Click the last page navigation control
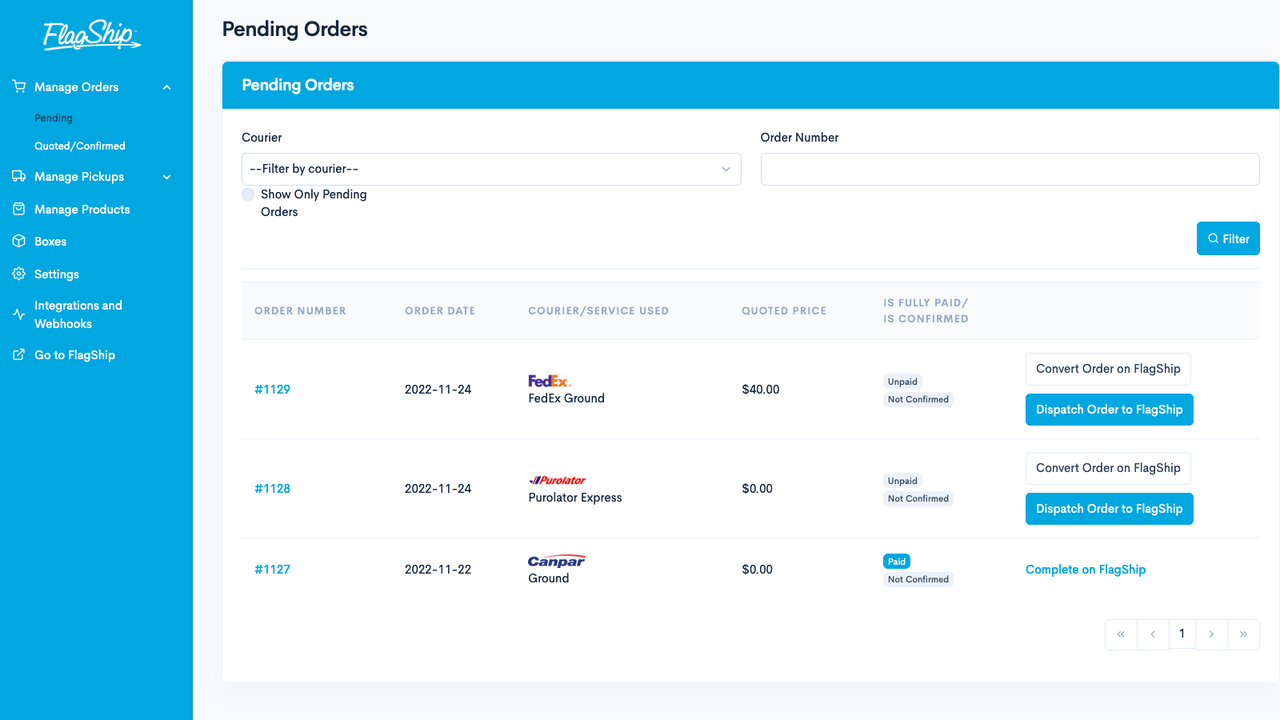The width and height of the screenshot is (1280, 720). (1243, 634)
